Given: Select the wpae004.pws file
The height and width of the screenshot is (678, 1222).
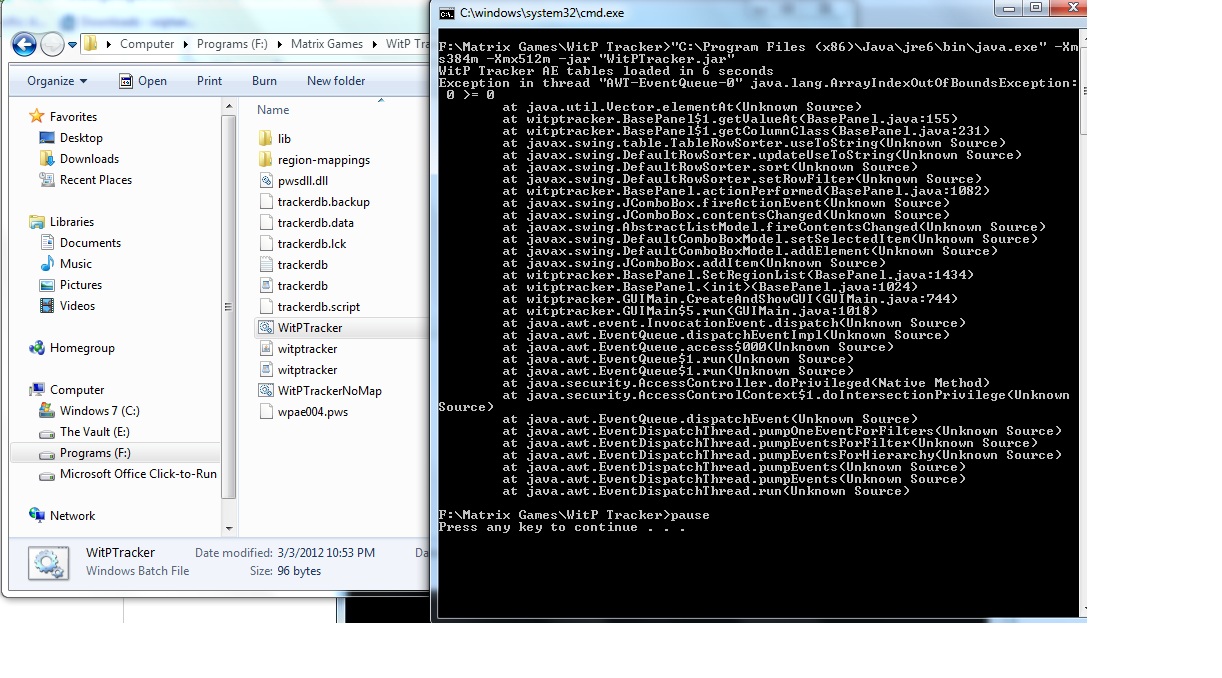Looking at the screenshot, I should (x=302, y=412).
